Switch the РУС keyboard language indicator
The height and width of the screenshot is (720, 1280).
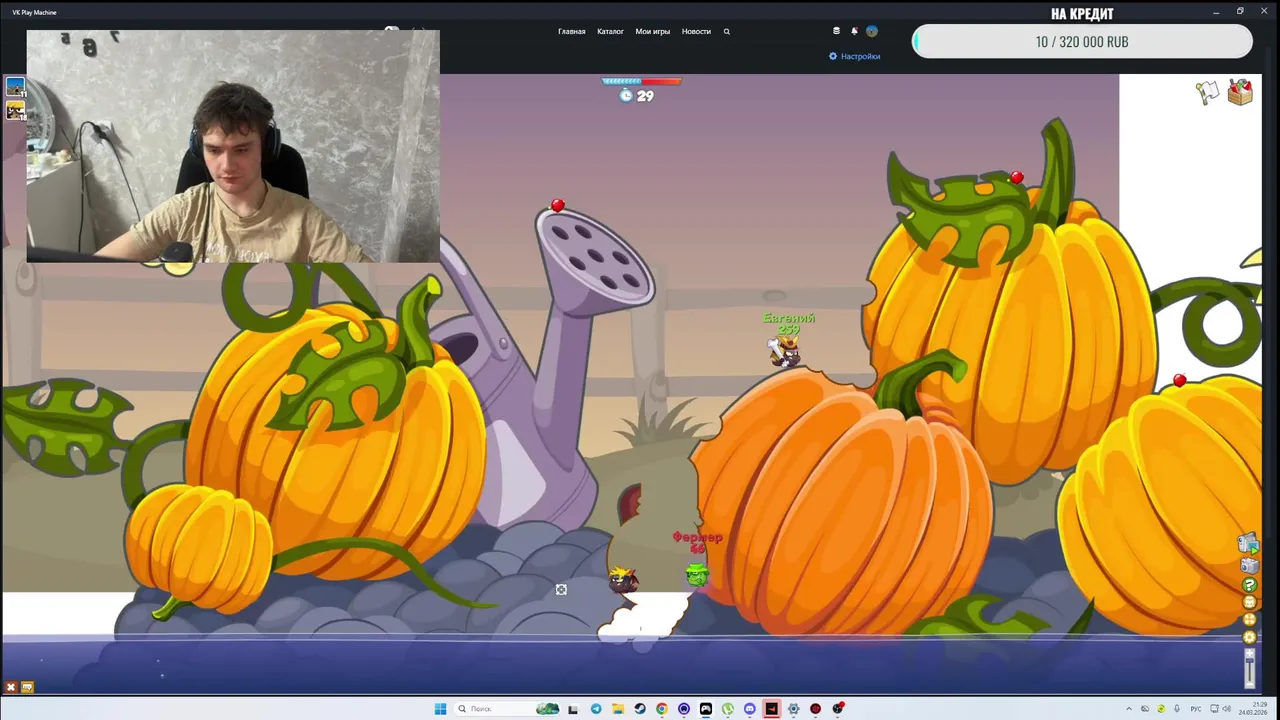pyautogui.click(x=1196, y=709)
